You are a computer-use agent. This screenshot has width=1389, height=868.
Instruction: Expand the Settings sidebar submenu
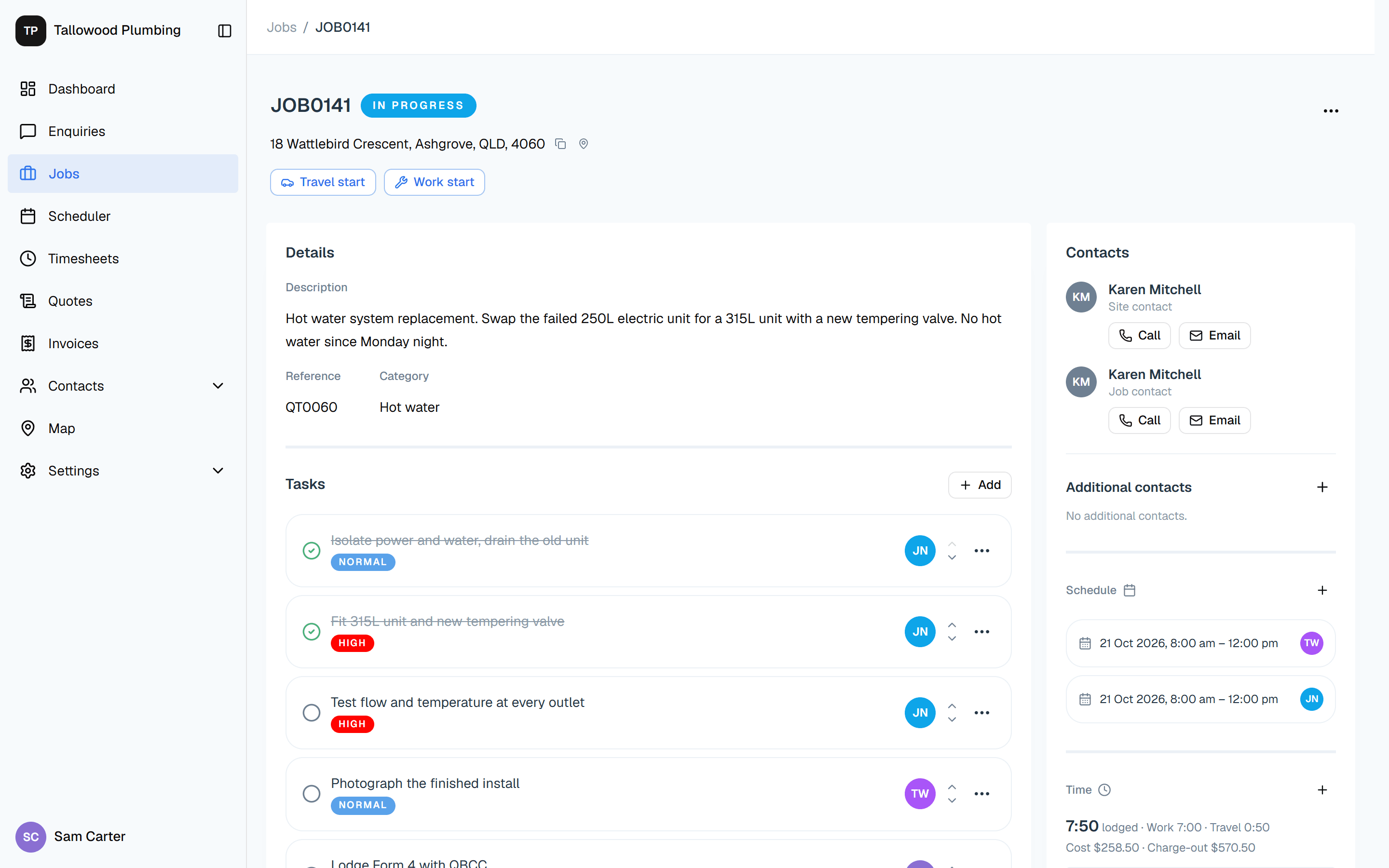click(218, 471)
